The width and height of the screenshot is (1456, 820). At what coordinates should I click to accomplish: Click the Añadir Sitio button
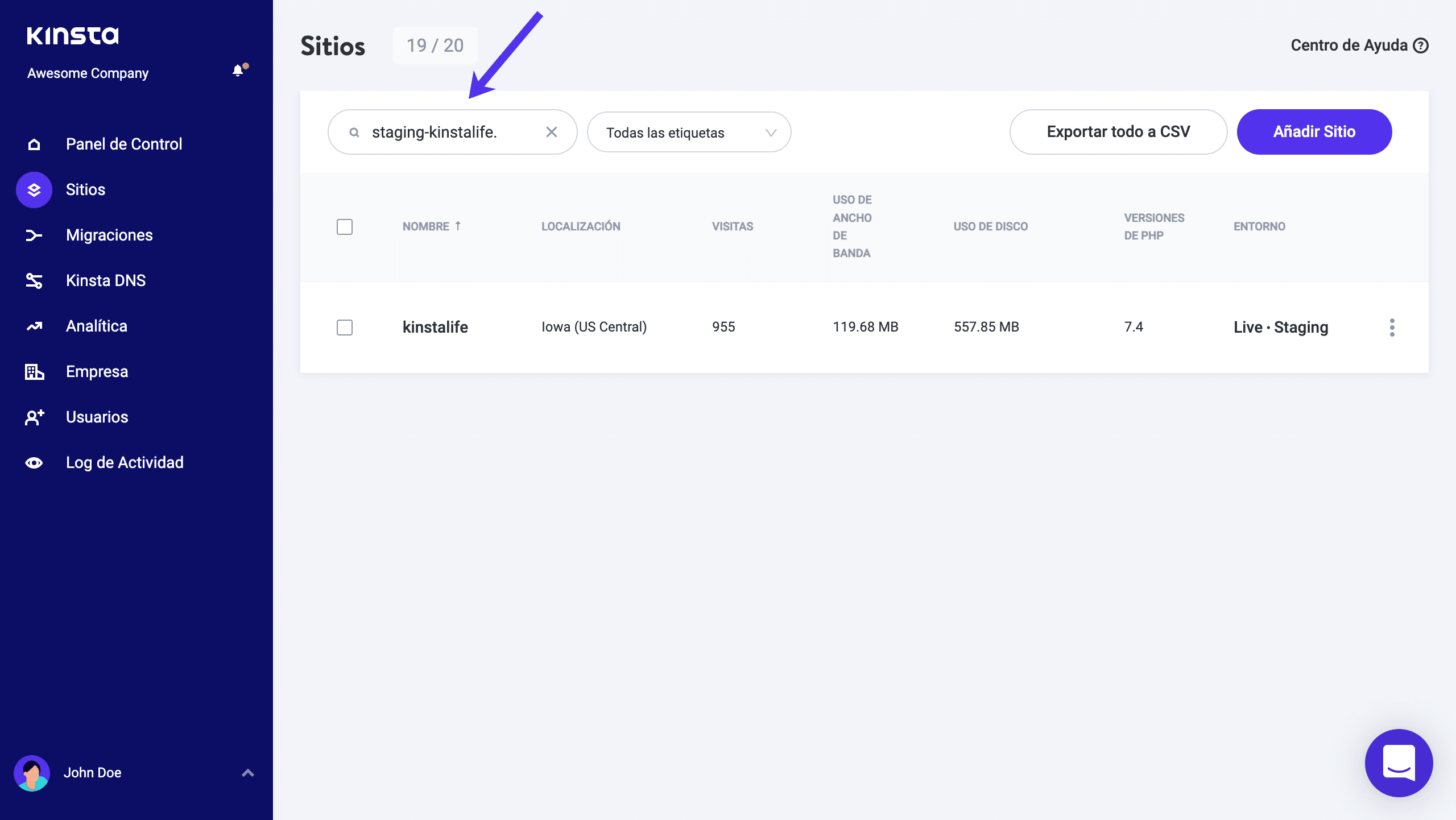[x=1314, y=132]
